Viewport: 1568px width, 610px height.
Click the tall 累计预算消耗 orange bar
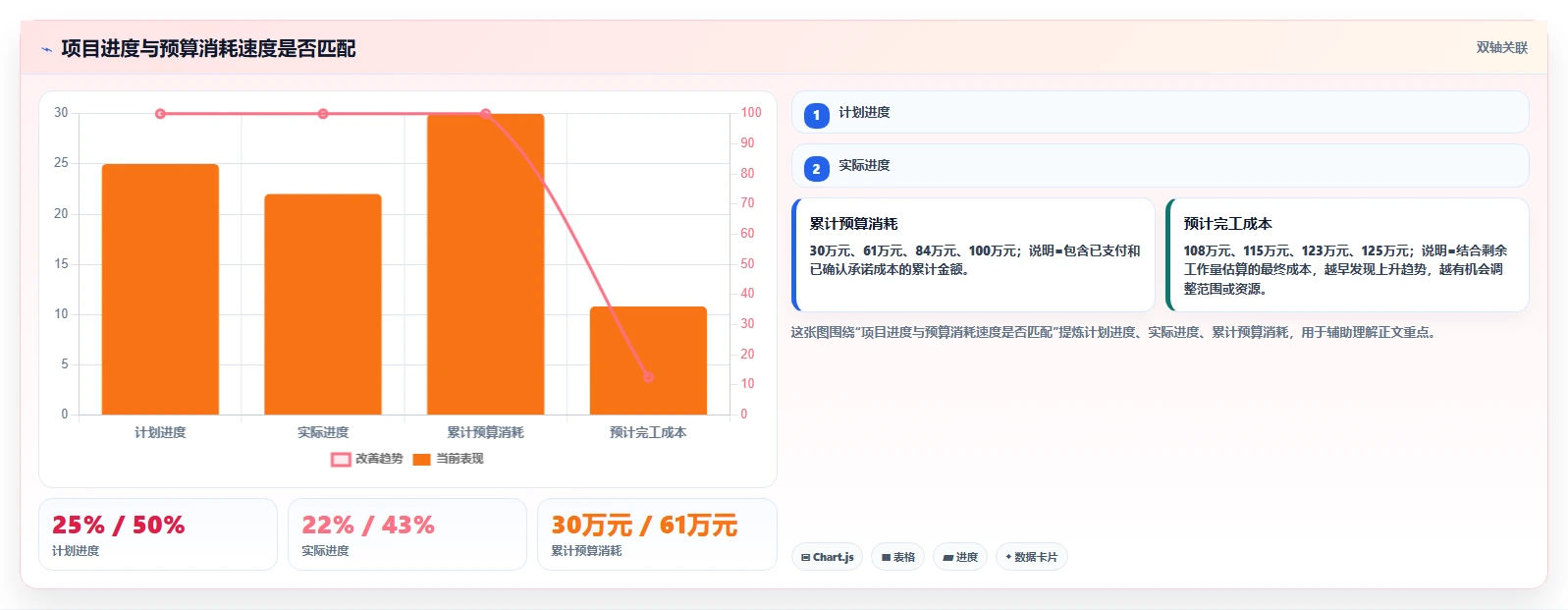click(485, 264)
